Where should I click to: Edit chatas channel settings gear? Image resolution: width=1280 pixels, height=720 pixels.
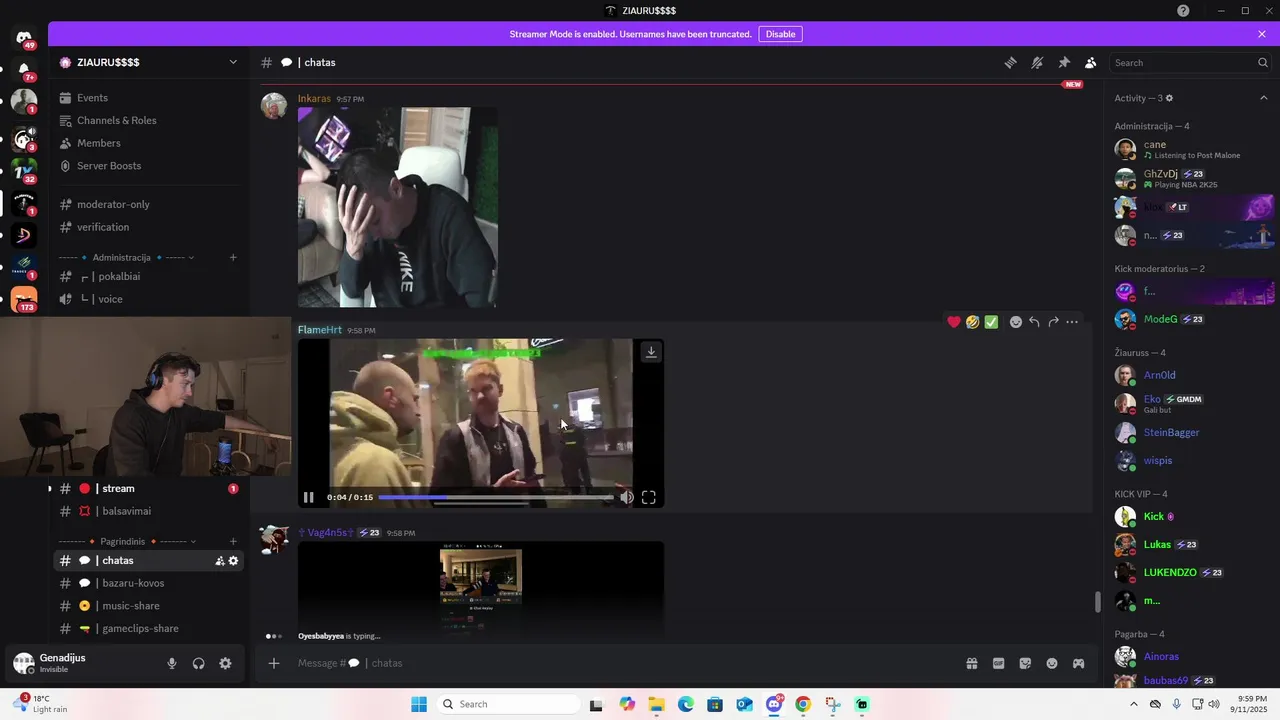233,561
